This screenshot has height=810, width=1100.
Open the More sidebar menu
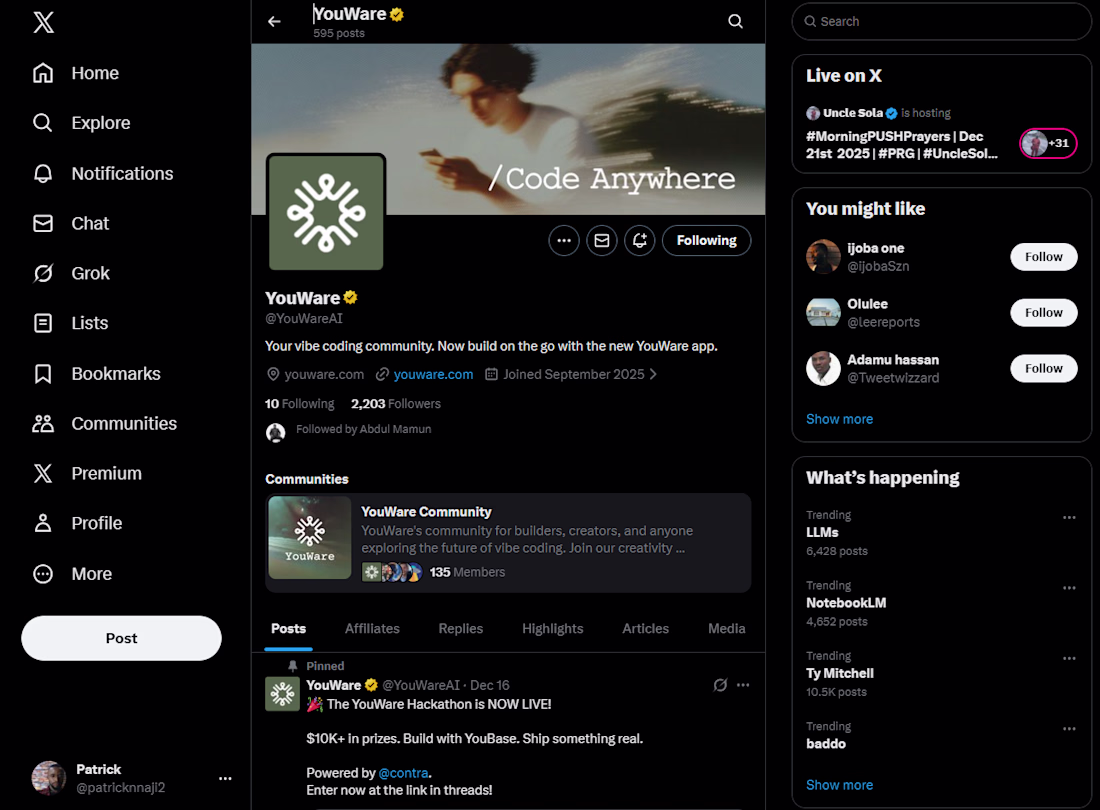72,574
